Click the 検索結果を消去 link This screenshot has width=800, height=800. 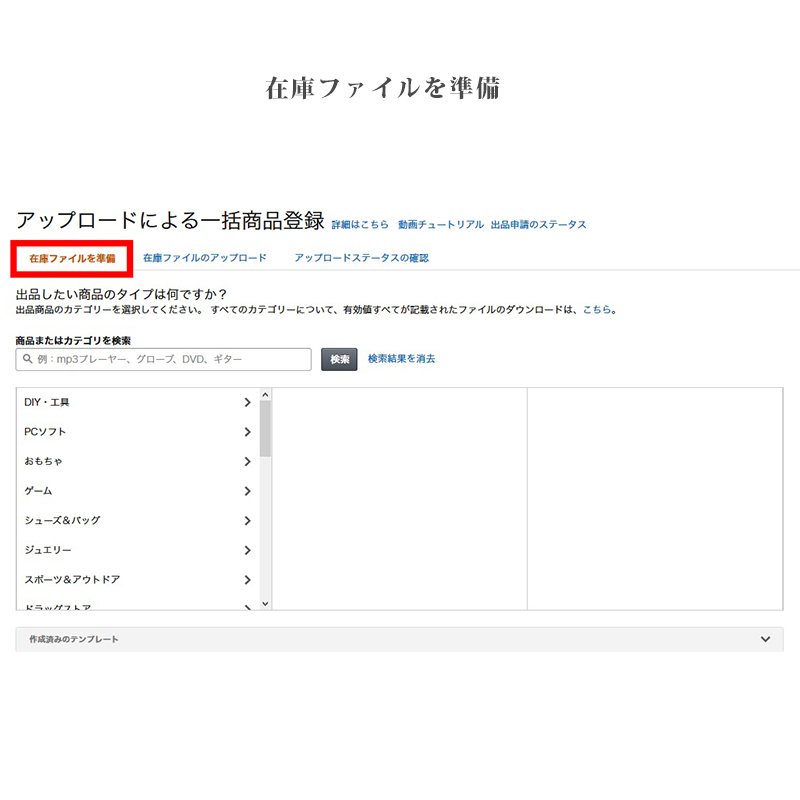pyautogui.click(x=401, y=359)
